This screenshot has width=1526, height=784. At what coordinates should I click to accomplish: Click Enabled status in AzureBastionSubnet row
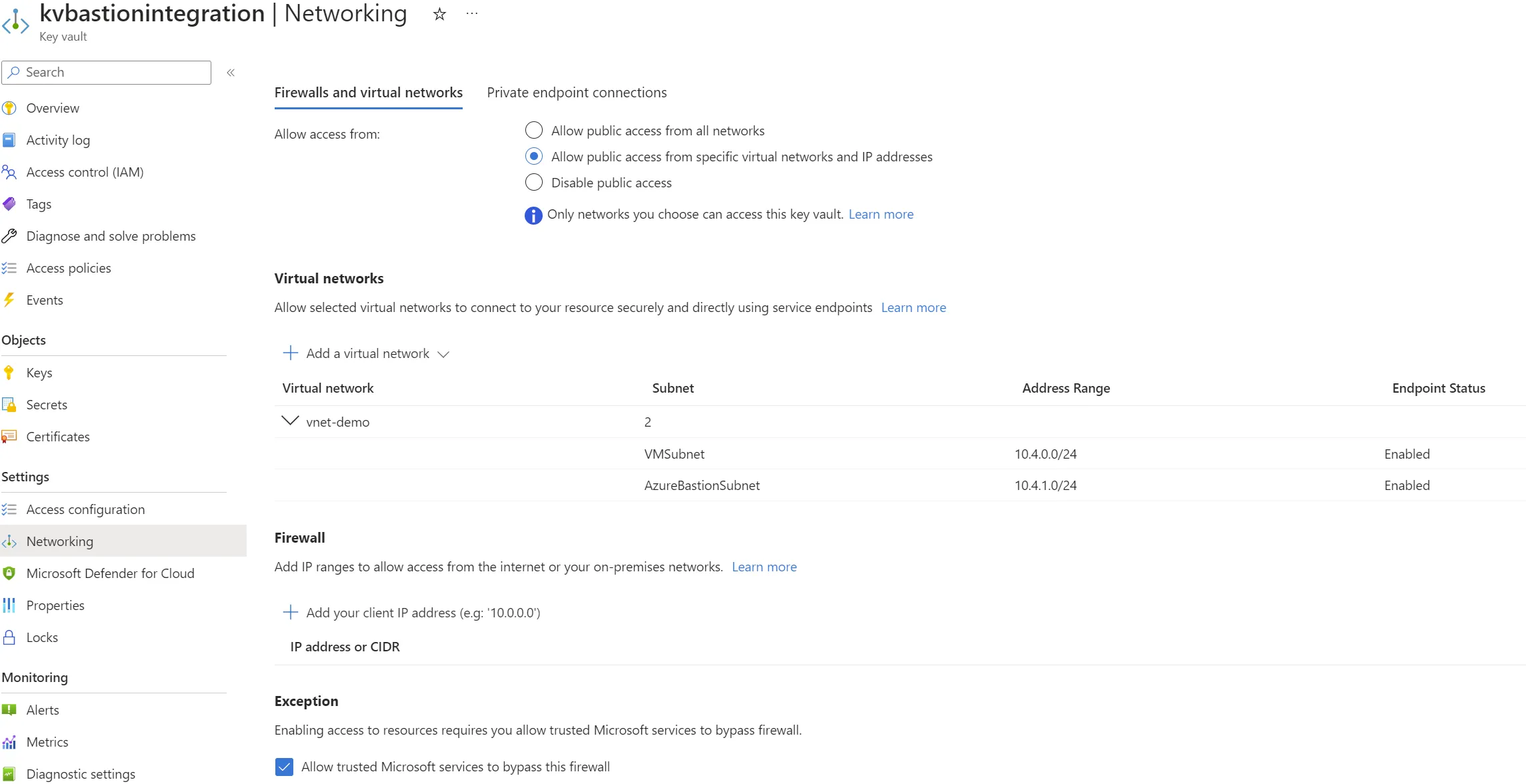pyautogui.click(x=1407, y=485)
